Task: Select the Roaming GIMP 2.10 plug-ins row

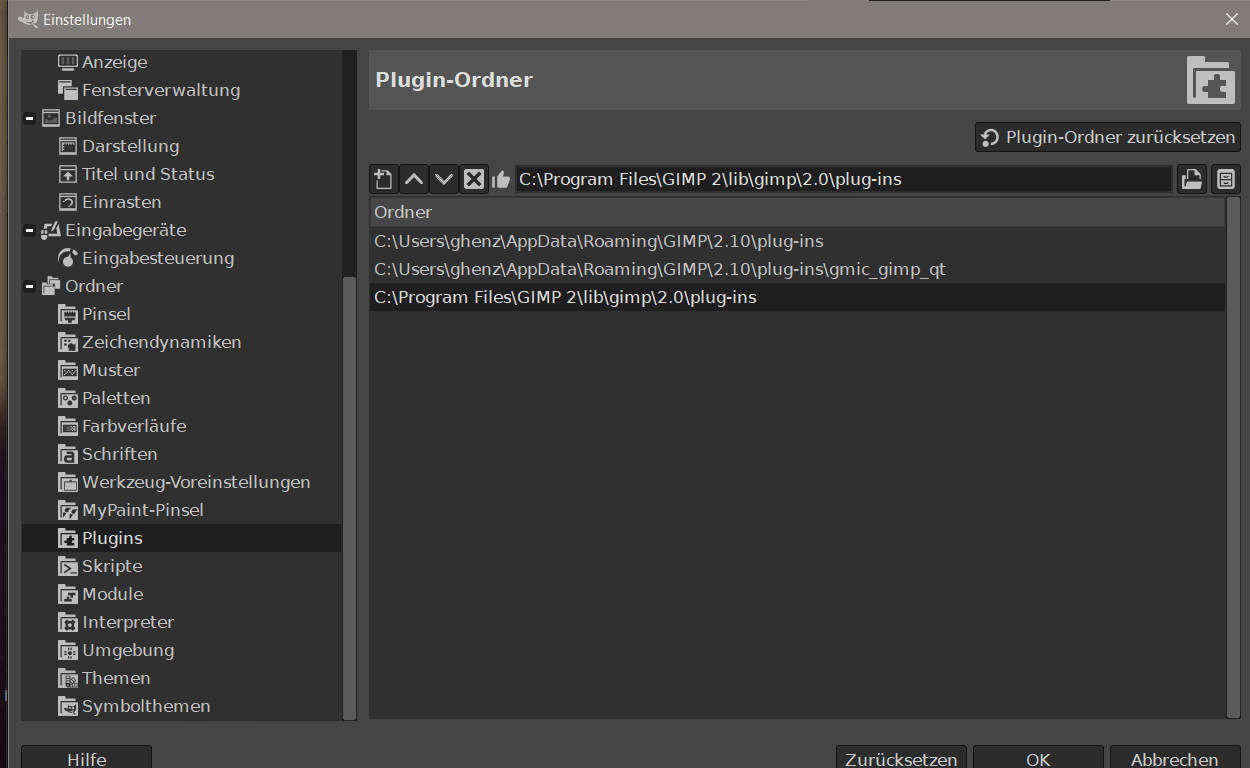Action: point(796,241)
